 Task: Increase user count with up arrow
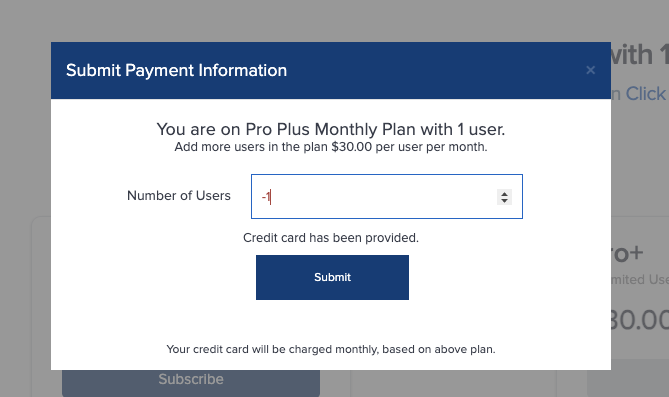tap(504, 194)
